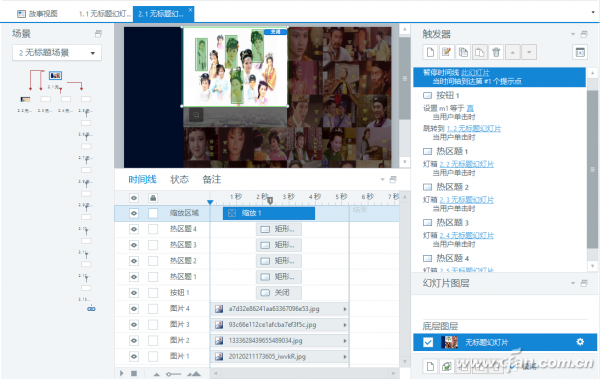The height and width of the screenshot is (379, 600).
Task: Open settings gear for the base layer
Action: (x=580, y=342)
